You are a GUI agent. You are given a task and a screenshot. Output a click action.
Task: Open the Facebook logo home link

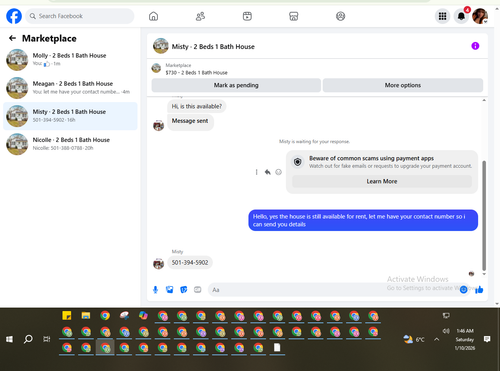point(14,16)
